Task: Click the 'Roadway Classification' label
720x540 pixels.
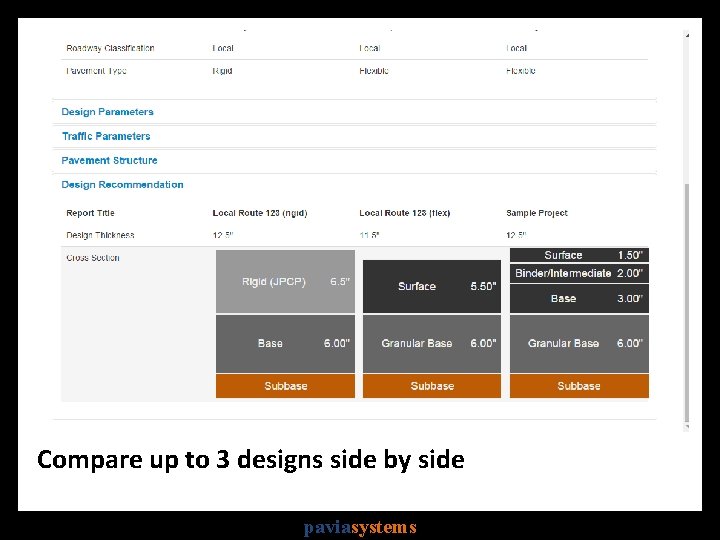Action: coord(110,48)
